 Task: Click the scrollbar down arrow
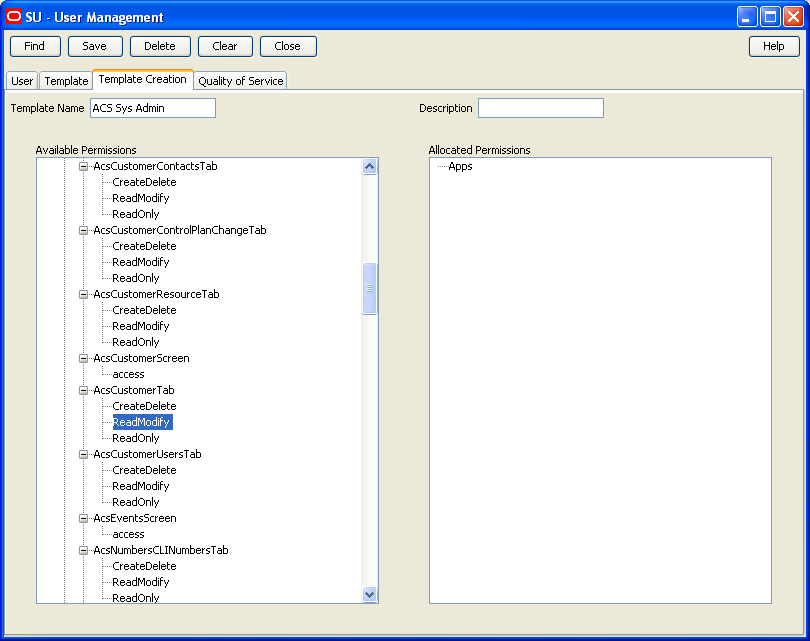(x=370, y=594)
